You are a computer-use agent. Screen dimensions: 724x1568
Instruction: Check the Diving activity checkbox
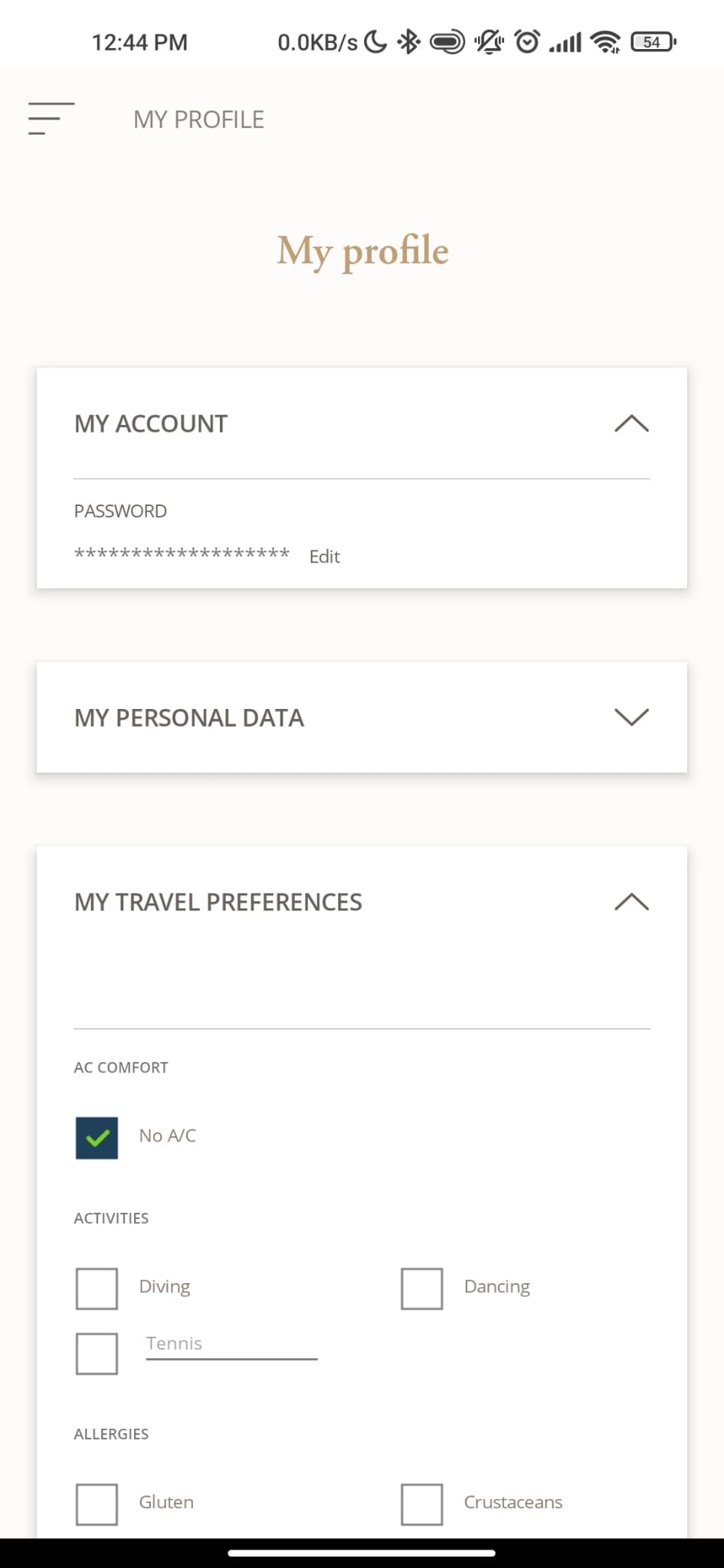click(x=97, y=1289)
